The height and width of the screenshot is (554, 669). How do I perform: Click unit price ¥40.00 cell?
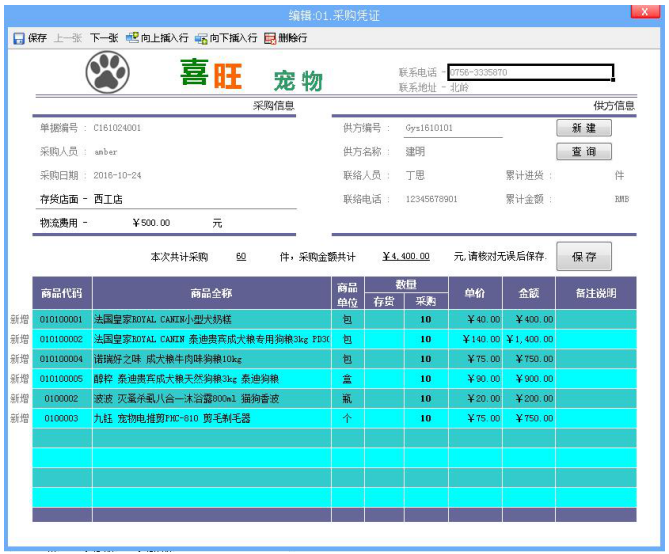pos(475,319)
